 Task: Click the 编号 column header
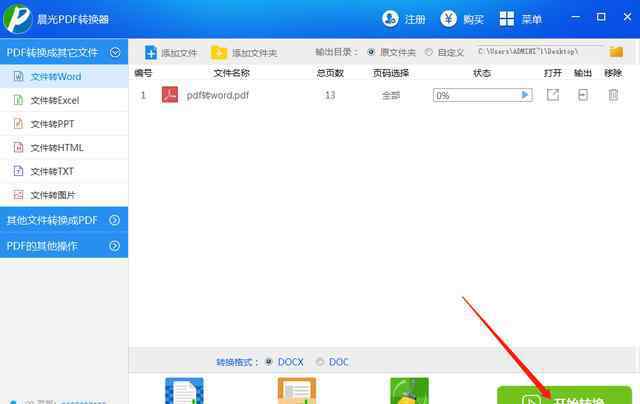coord(143,73)
